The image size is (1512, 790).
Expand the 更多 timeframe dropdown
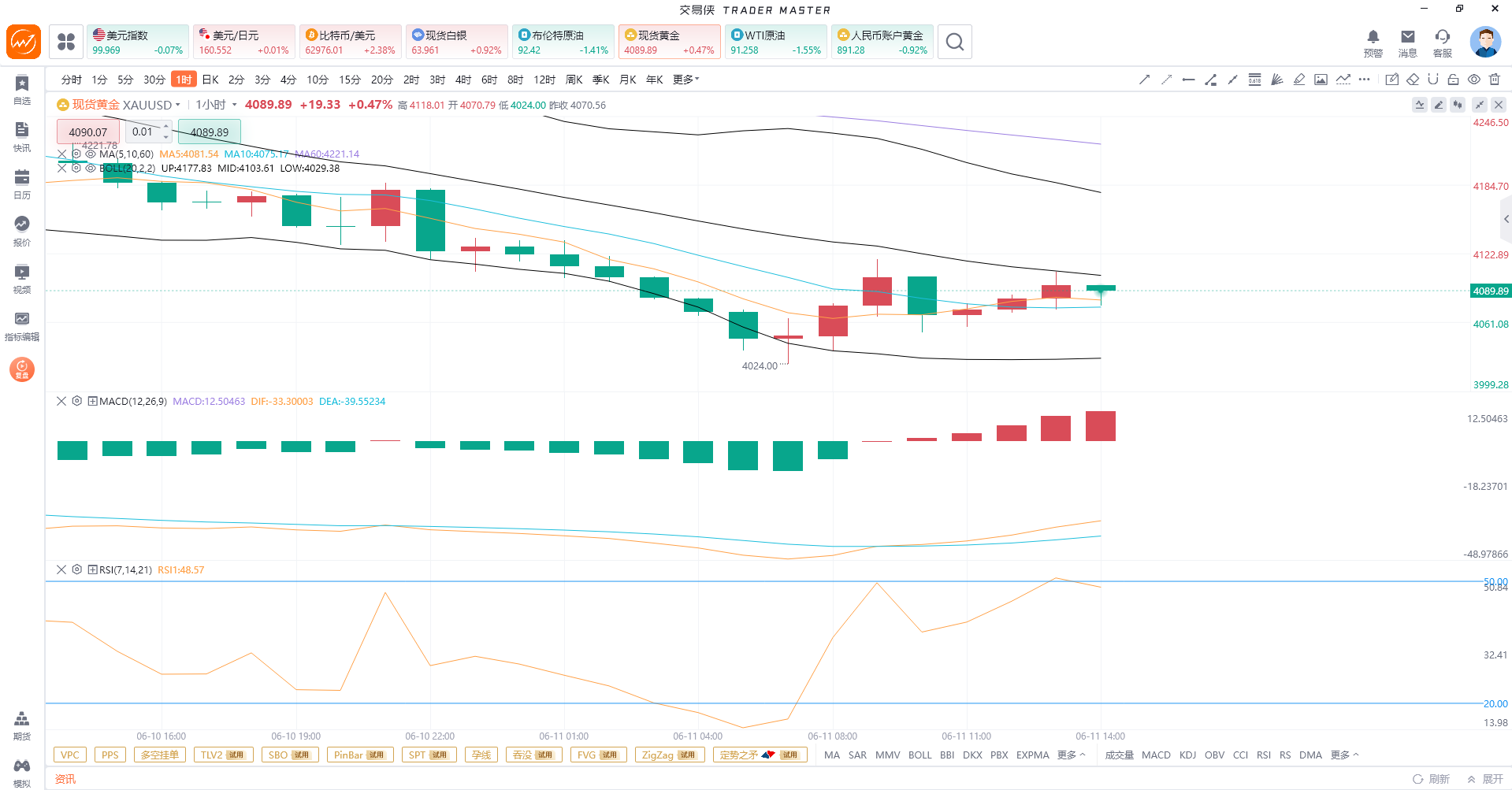pyautogui.click(x=685, y=80)
